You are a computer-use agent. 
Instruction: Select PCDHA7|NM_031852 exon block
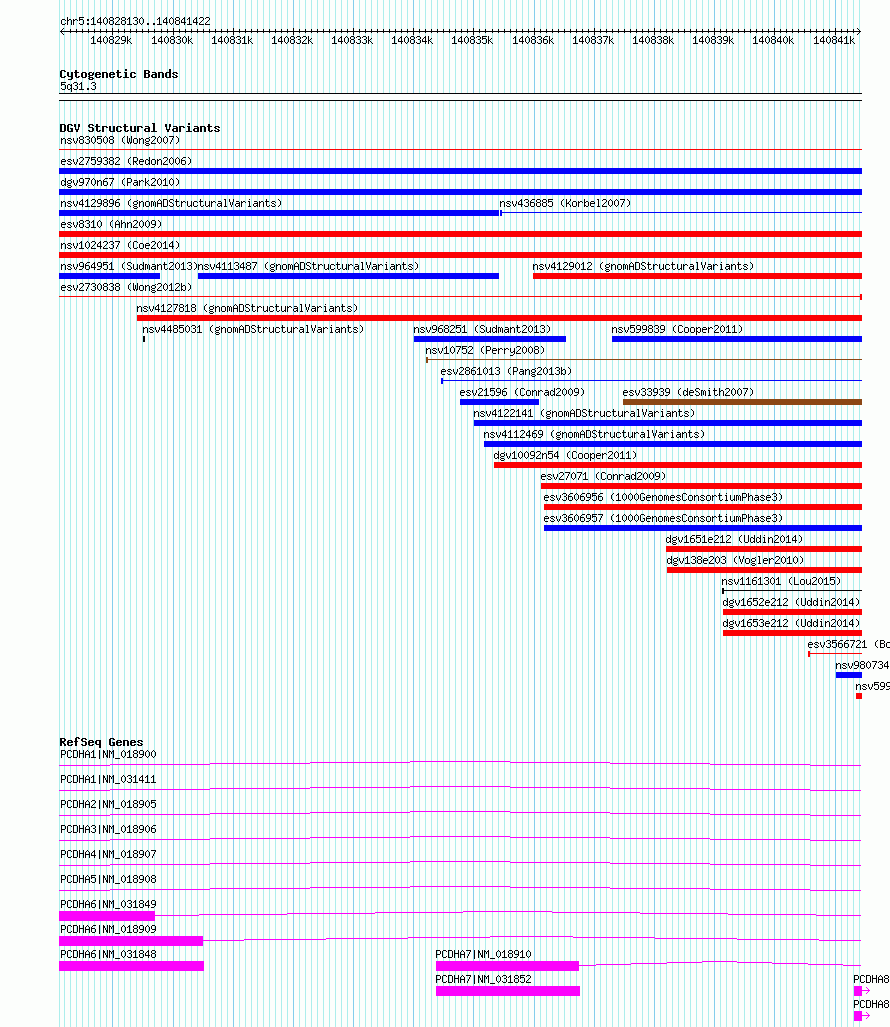(x=508, y=991)
